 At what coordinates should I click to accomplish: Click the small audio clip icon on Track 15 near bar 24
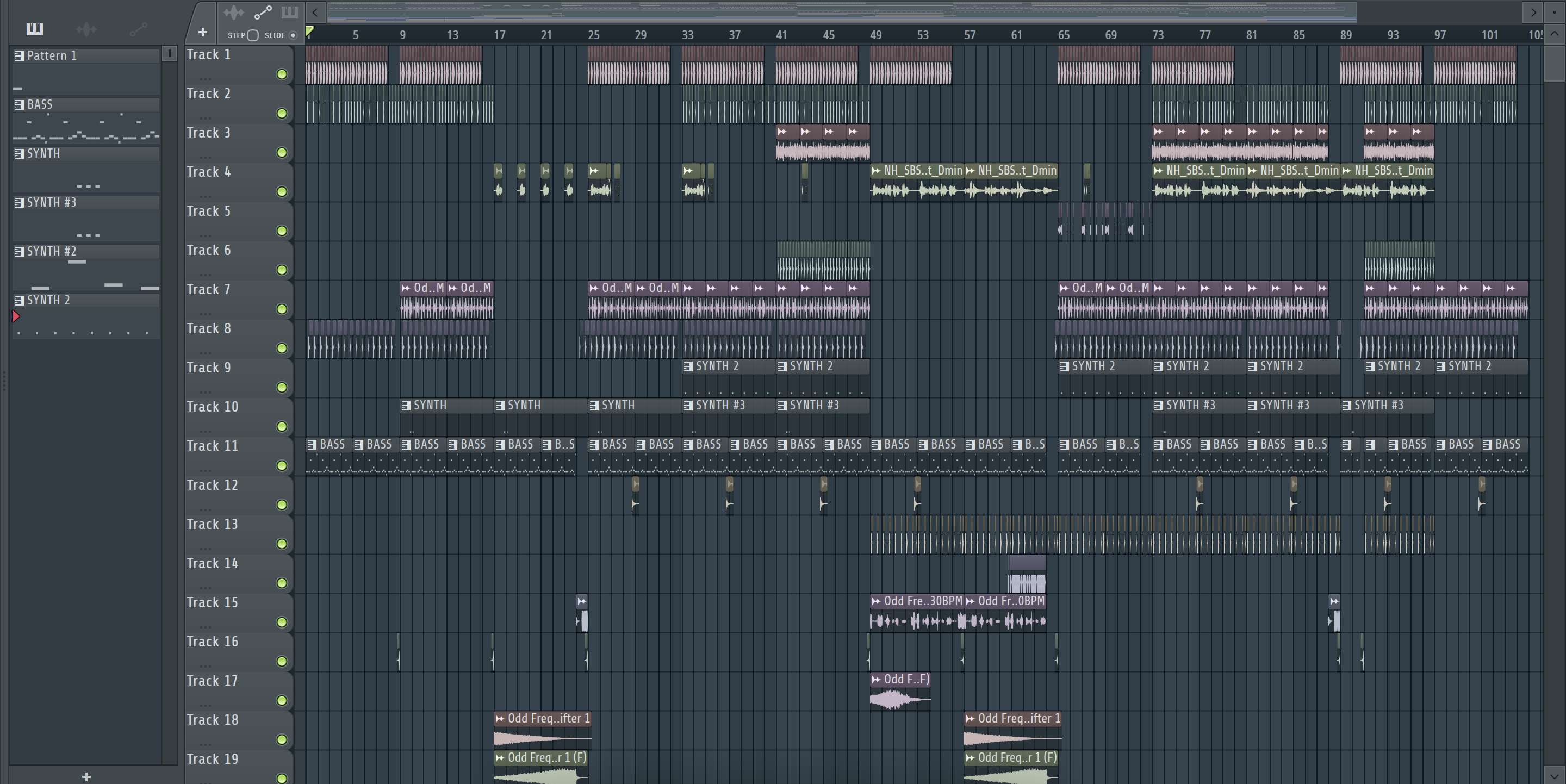coord(582,601)
